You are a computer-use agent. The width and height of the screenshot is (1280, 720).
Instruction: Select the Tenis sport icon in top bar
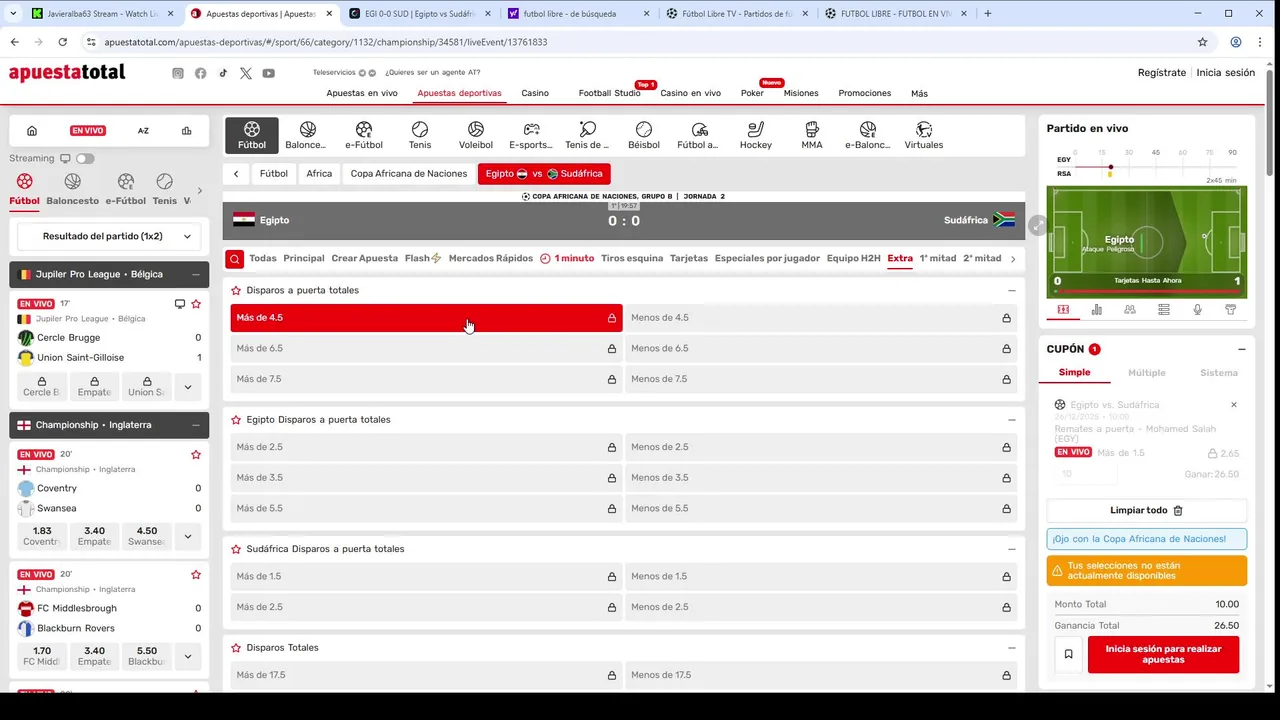click(x=420, y=135)
